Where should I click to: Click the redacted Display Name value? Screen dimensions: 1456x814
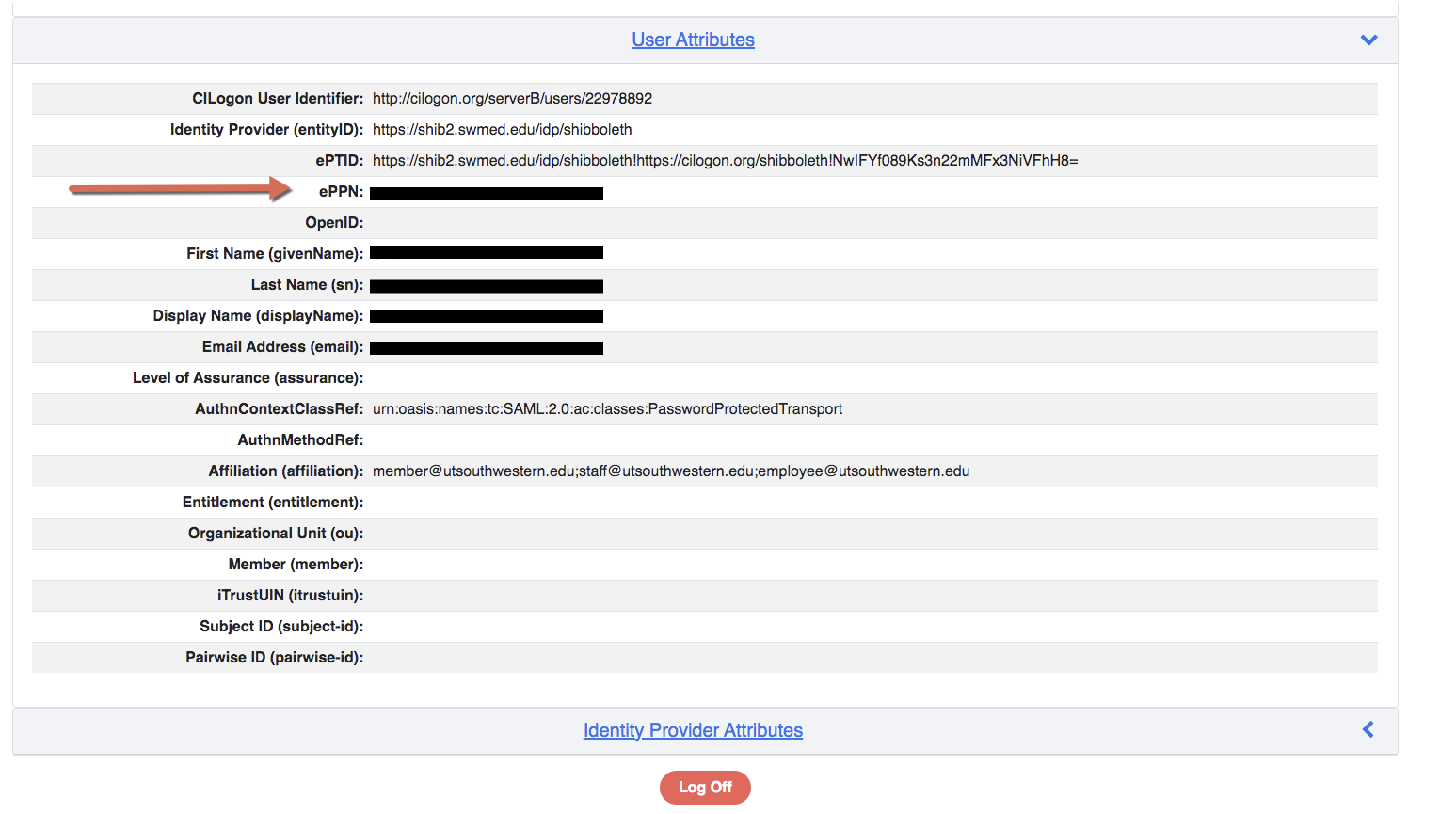click(486, 315)
